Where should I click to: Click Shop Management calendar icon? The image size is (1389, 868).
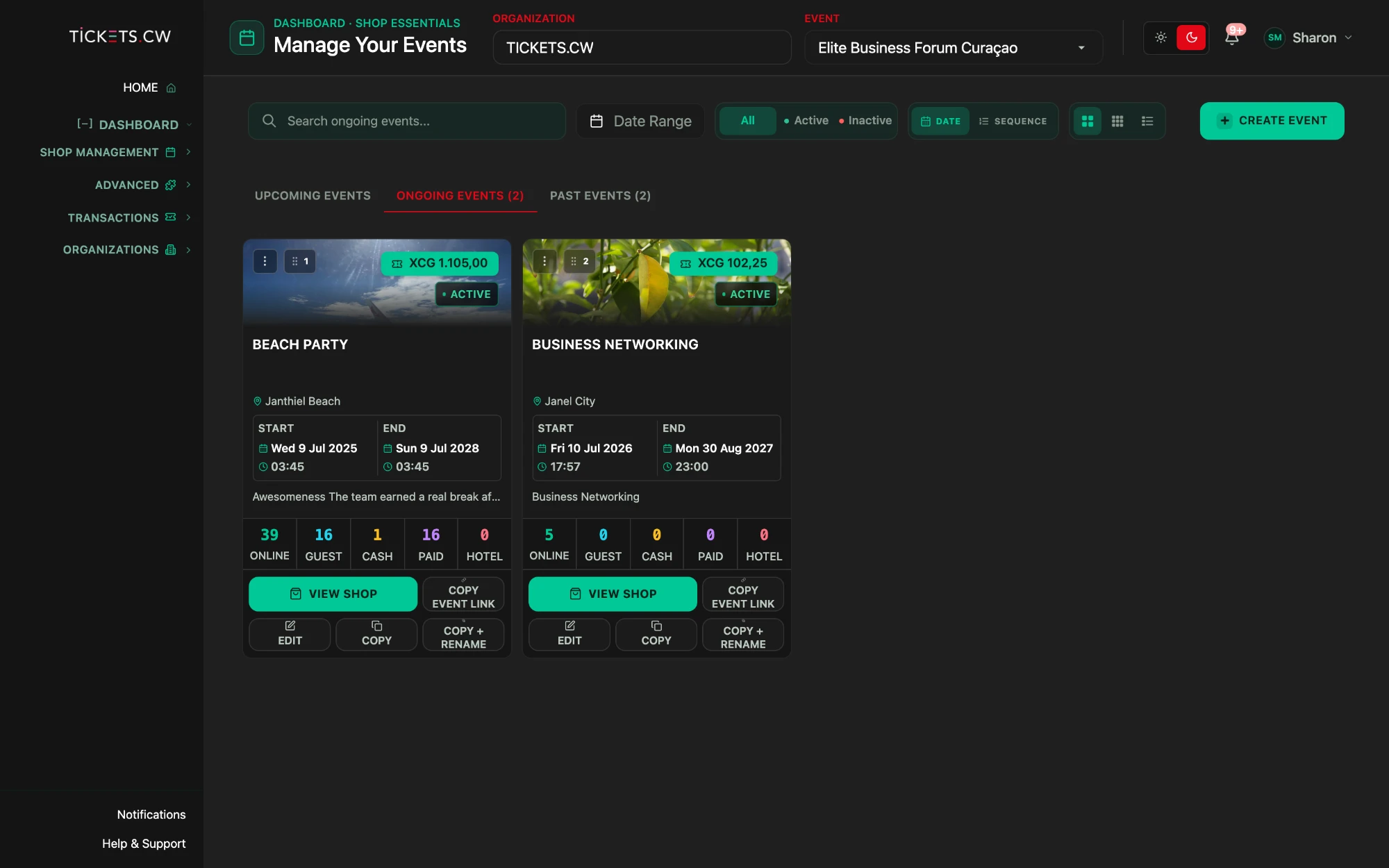(x=170, y=152)
